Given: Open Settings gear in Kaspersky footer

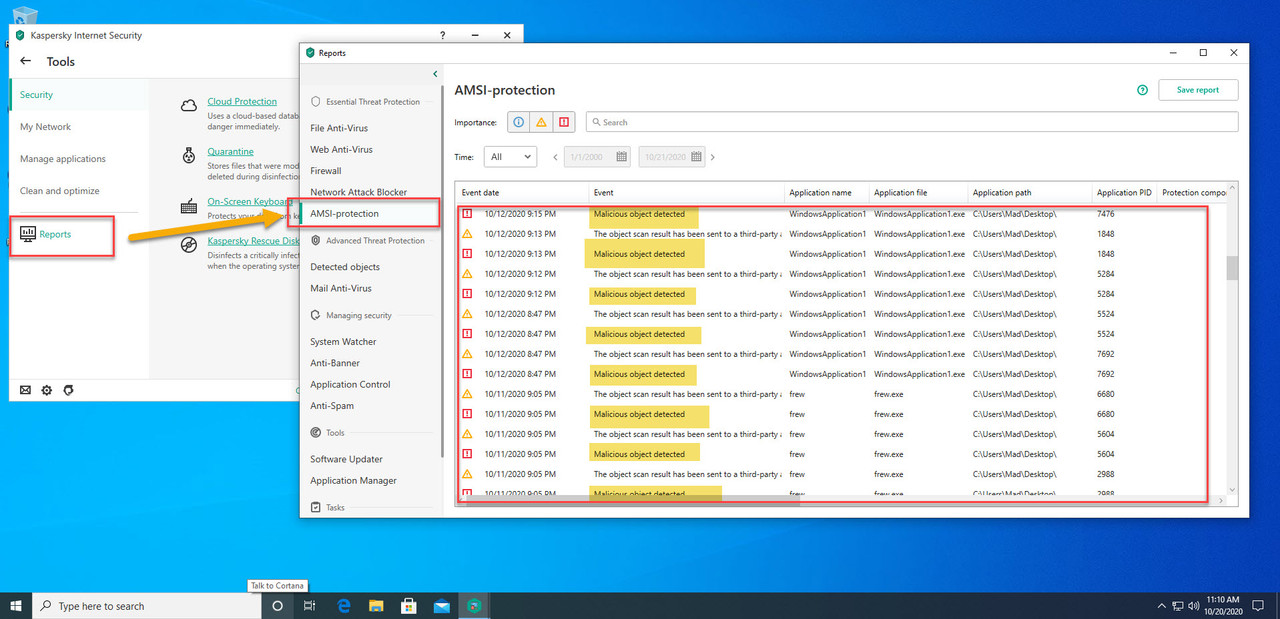Looking at the screenshot, I should pyautogui.click(x=47, y=390).
